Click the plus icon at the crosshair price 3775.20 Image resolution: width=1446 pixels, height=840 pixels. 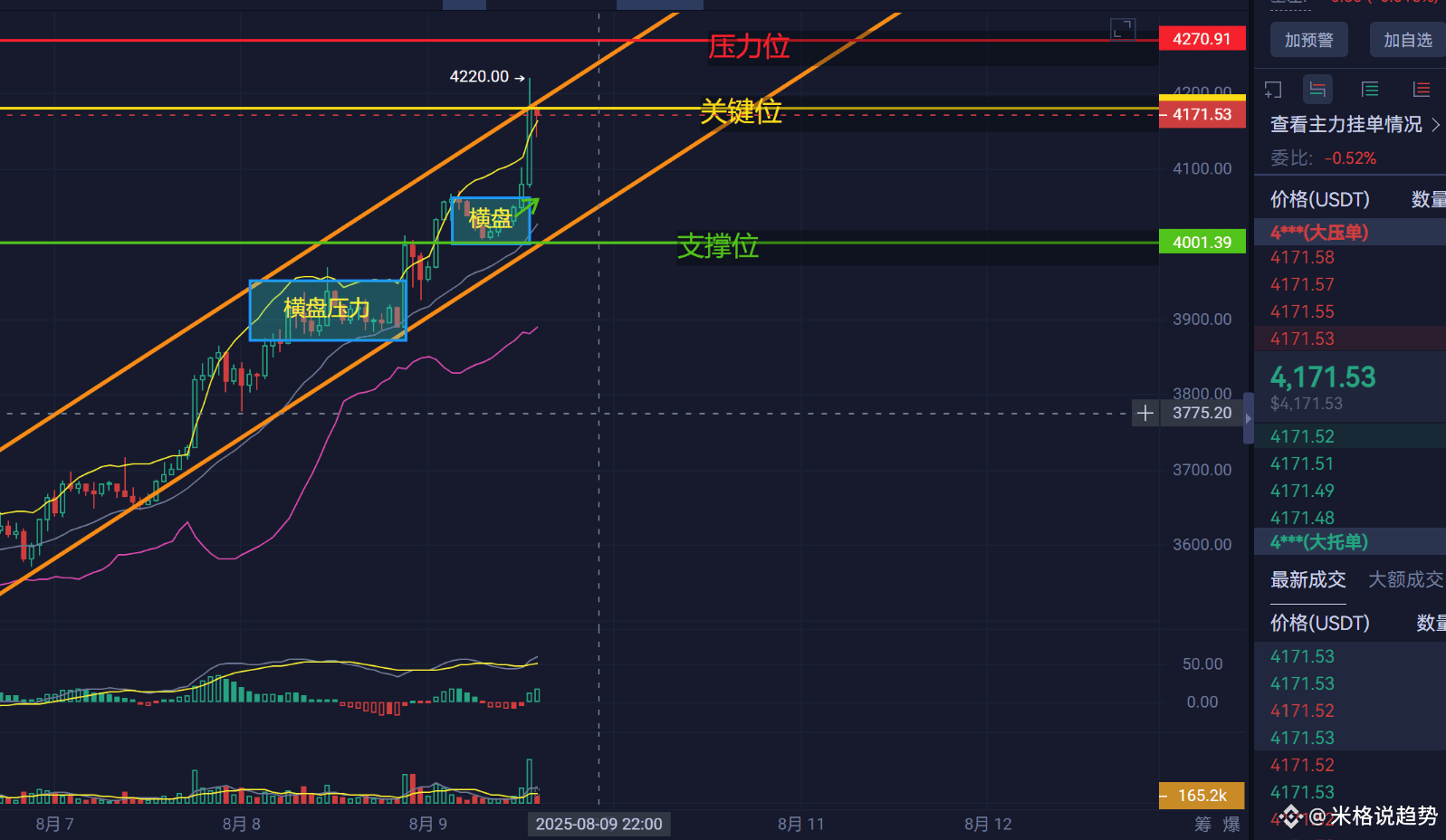coord(1145,413)
